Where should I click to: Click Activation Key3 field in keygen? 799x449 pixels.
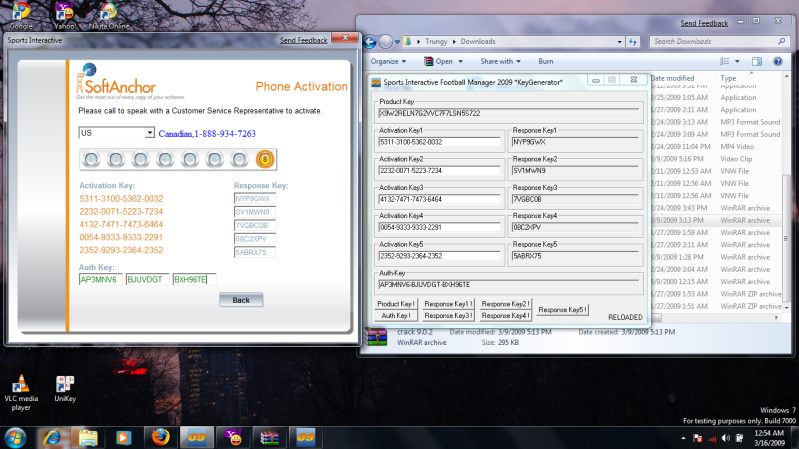click(439, 199)
